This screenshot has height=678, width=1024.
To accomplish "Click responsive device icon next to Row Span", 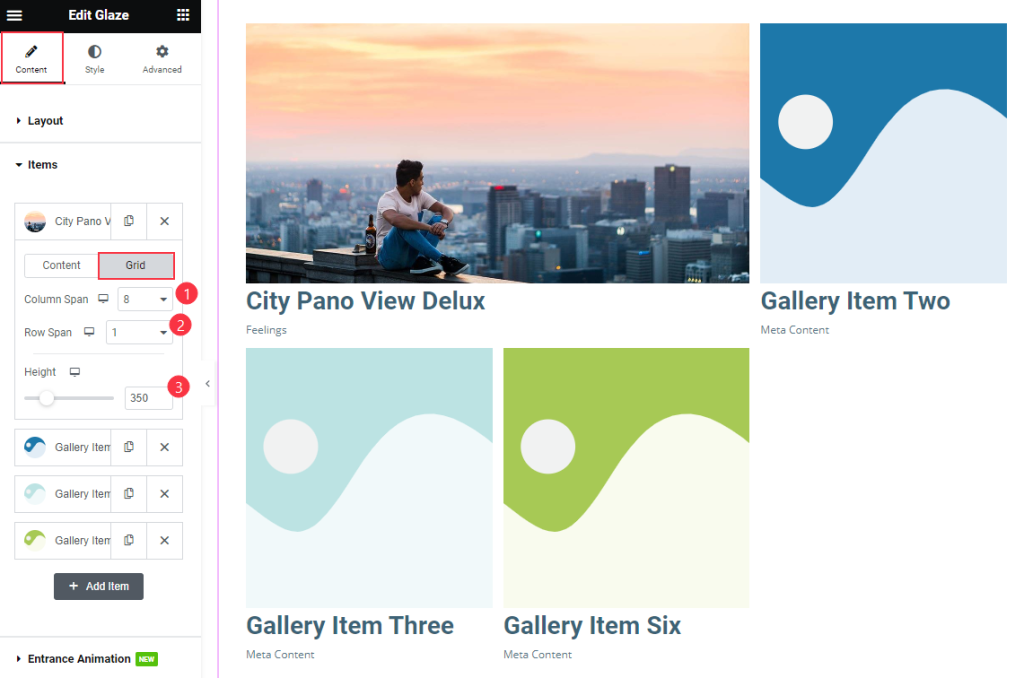I will pos(89,332).
